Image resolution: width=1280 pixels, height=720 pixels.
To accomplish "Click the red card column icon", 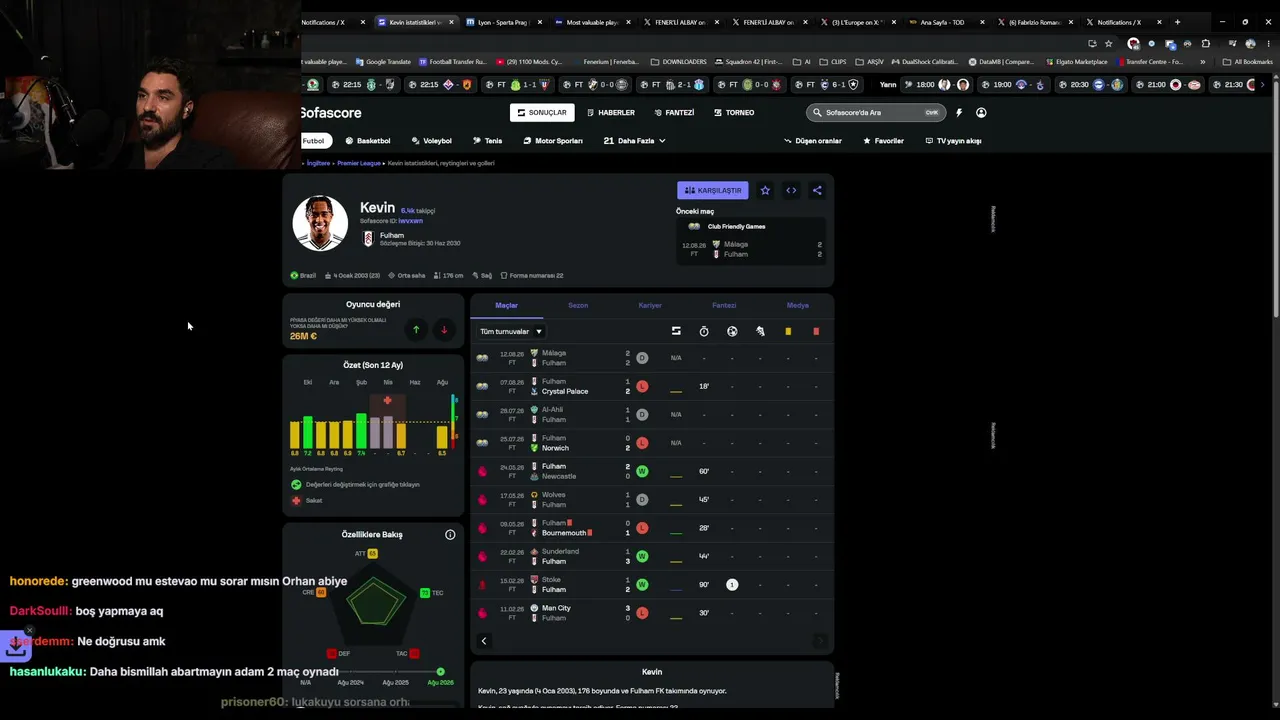I will pos(816,331).
